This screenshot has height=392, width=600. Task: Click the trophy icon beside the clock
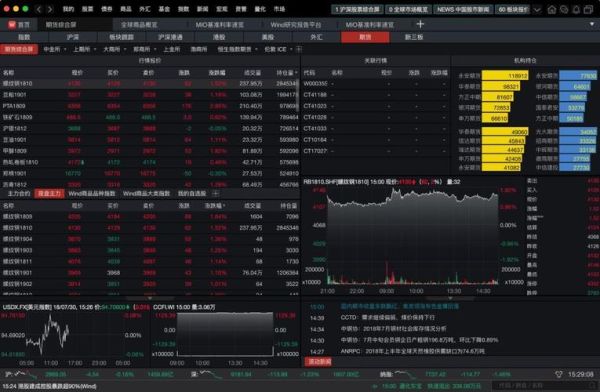tap(559, 374)
